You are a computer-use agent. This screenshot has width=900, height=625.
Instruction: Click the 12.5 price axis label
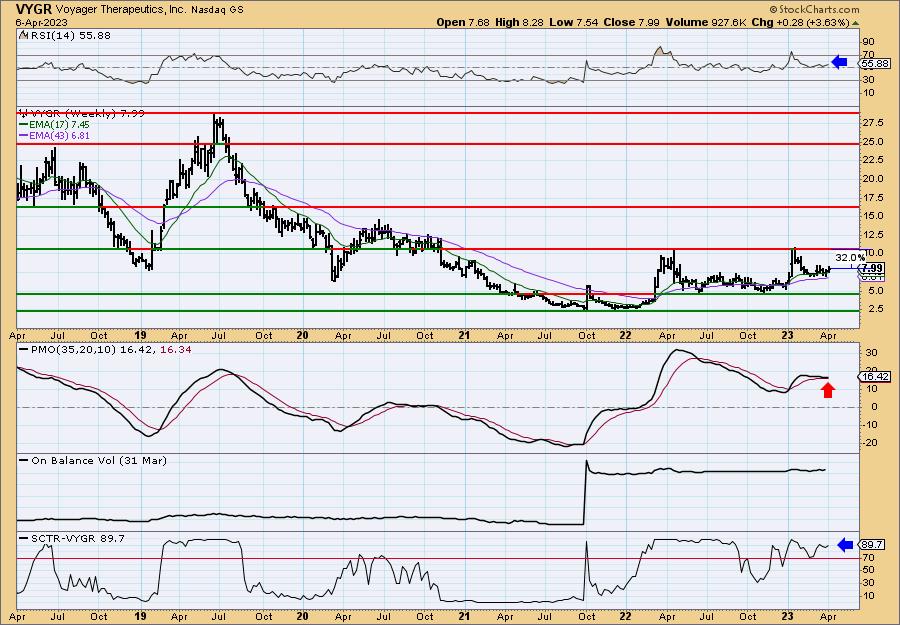click(875, 234)
